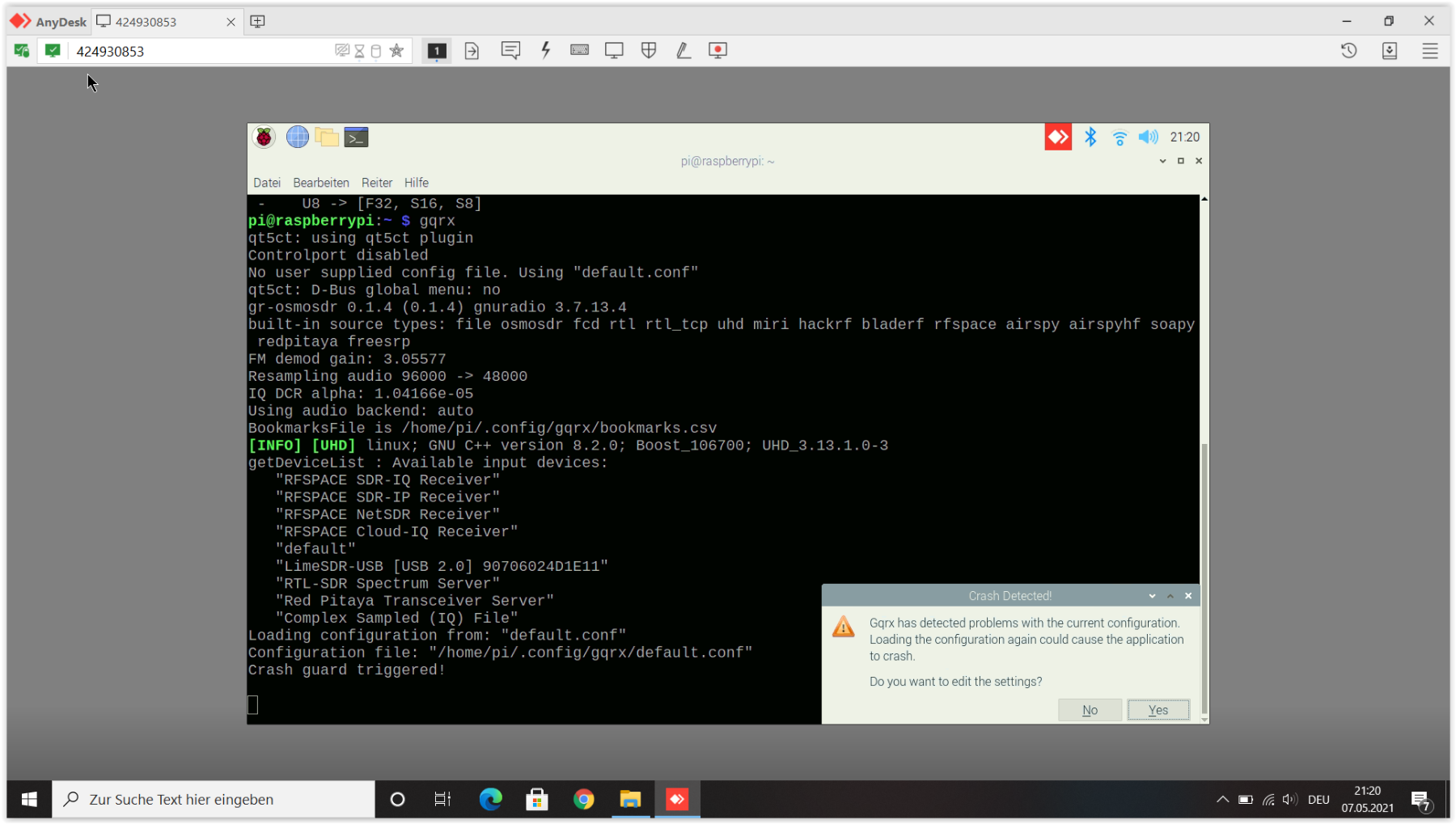The height and width of the screenshot is (824, 1456).
Task: Select remote monitor 1 button
Action: coord(437,51)
